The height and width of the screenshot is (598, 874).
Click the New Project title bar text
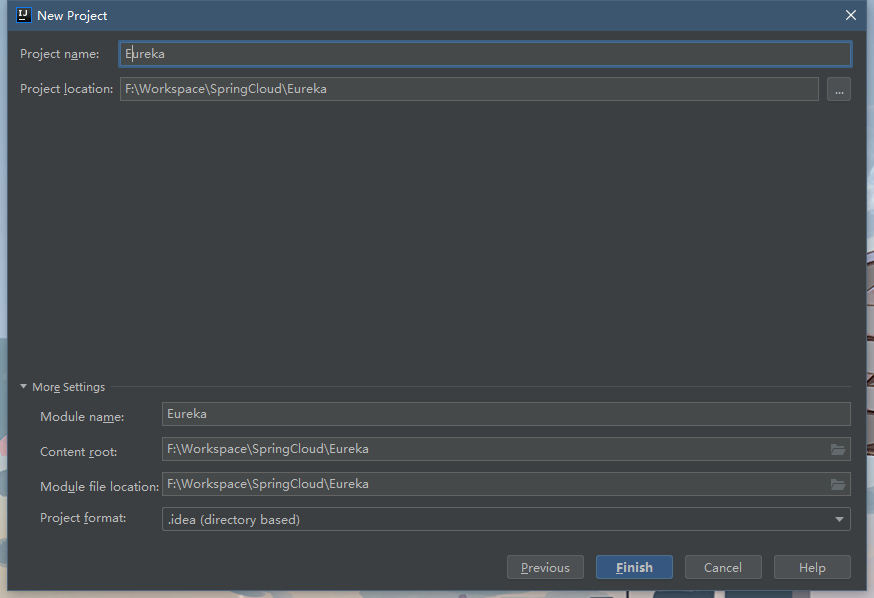coord(72,16)
